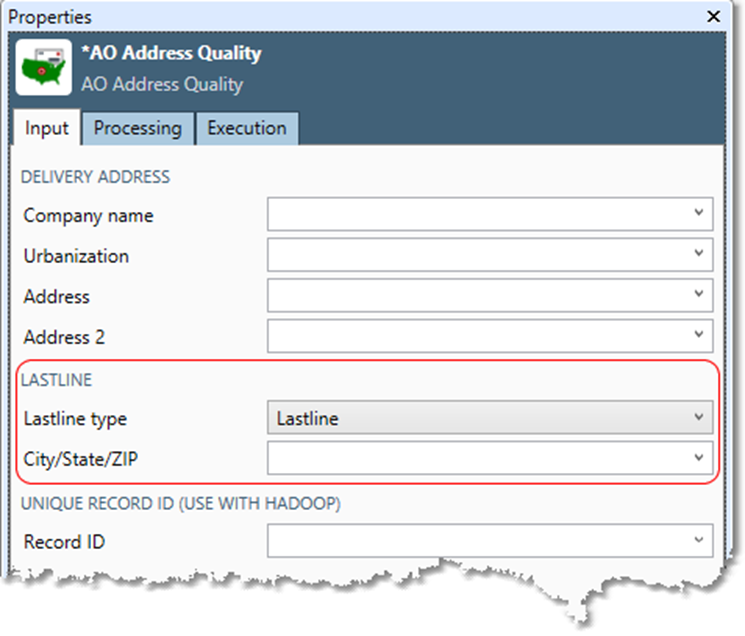
Task: Switch to the Input tab
Action: (x=47, y=129)
